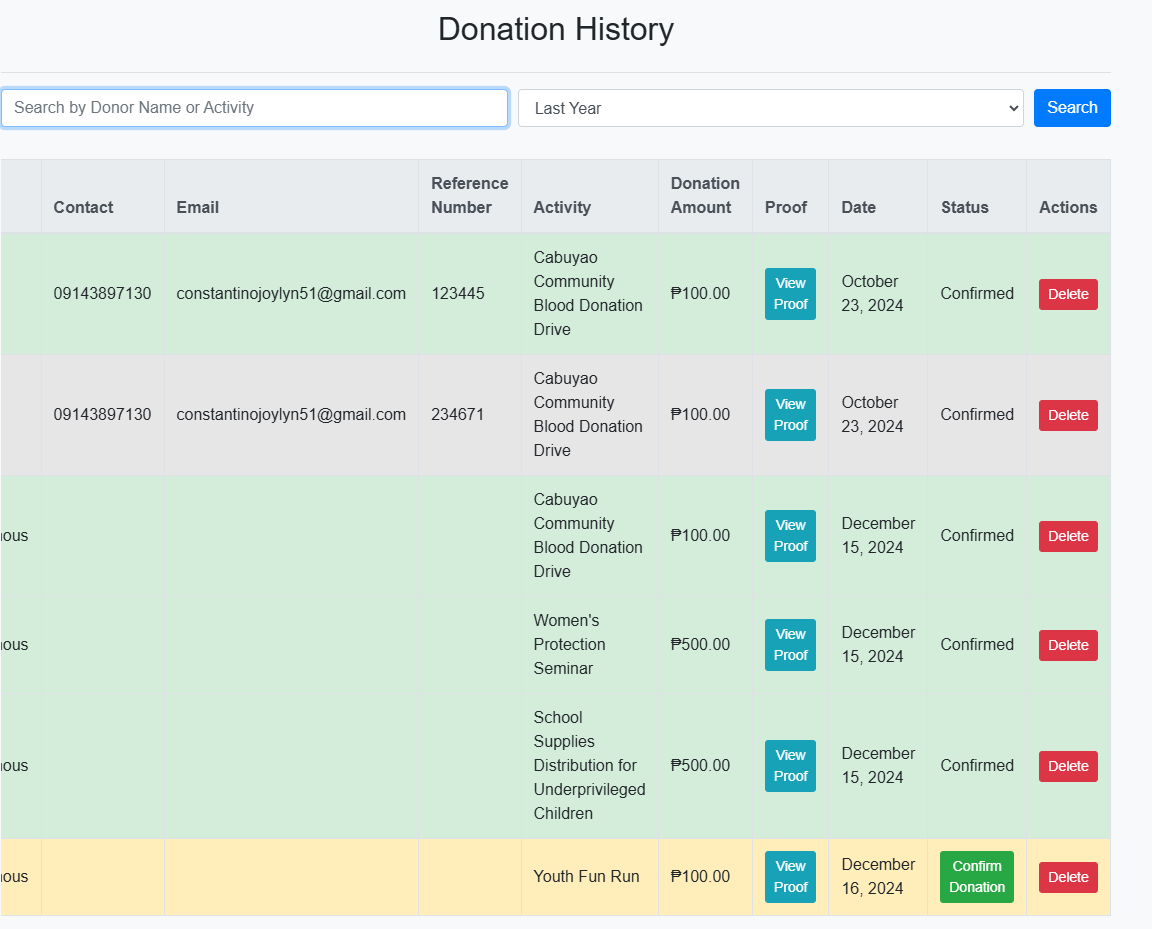View Proof for reference number 234671
The width and height of the screenshot is (1152, 929).
791,415
